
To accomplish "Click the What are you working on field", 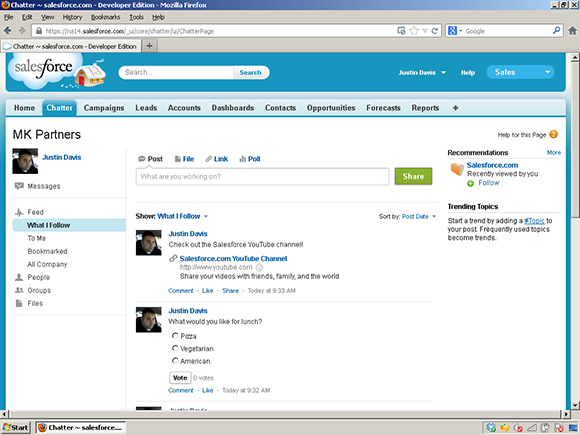I will [262, 176].
